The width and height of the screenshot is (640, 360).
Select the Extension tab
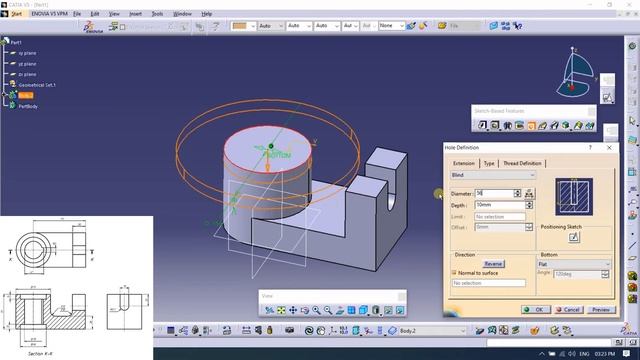point(464,163)
